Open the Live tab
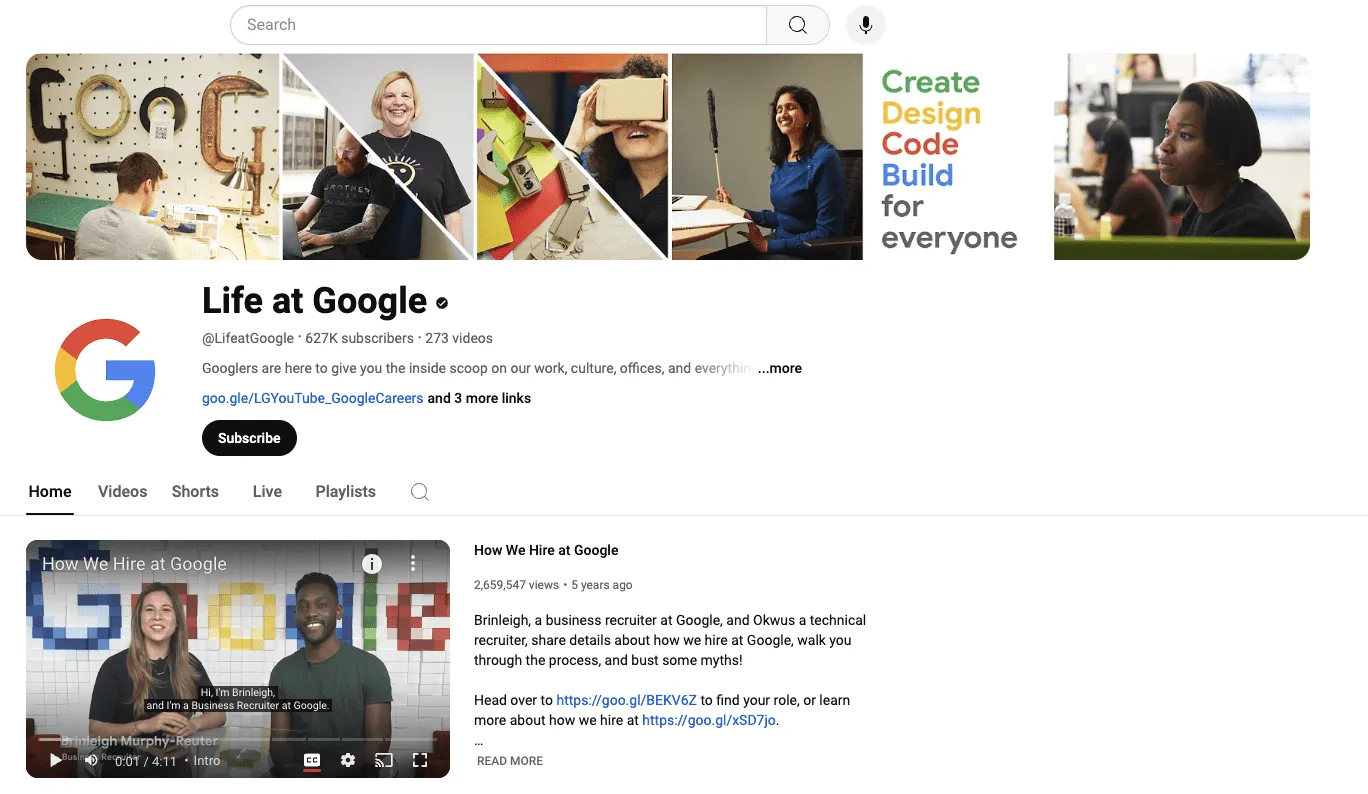The width and height of the screenshot is (1368, 794). tap(267, 492)
